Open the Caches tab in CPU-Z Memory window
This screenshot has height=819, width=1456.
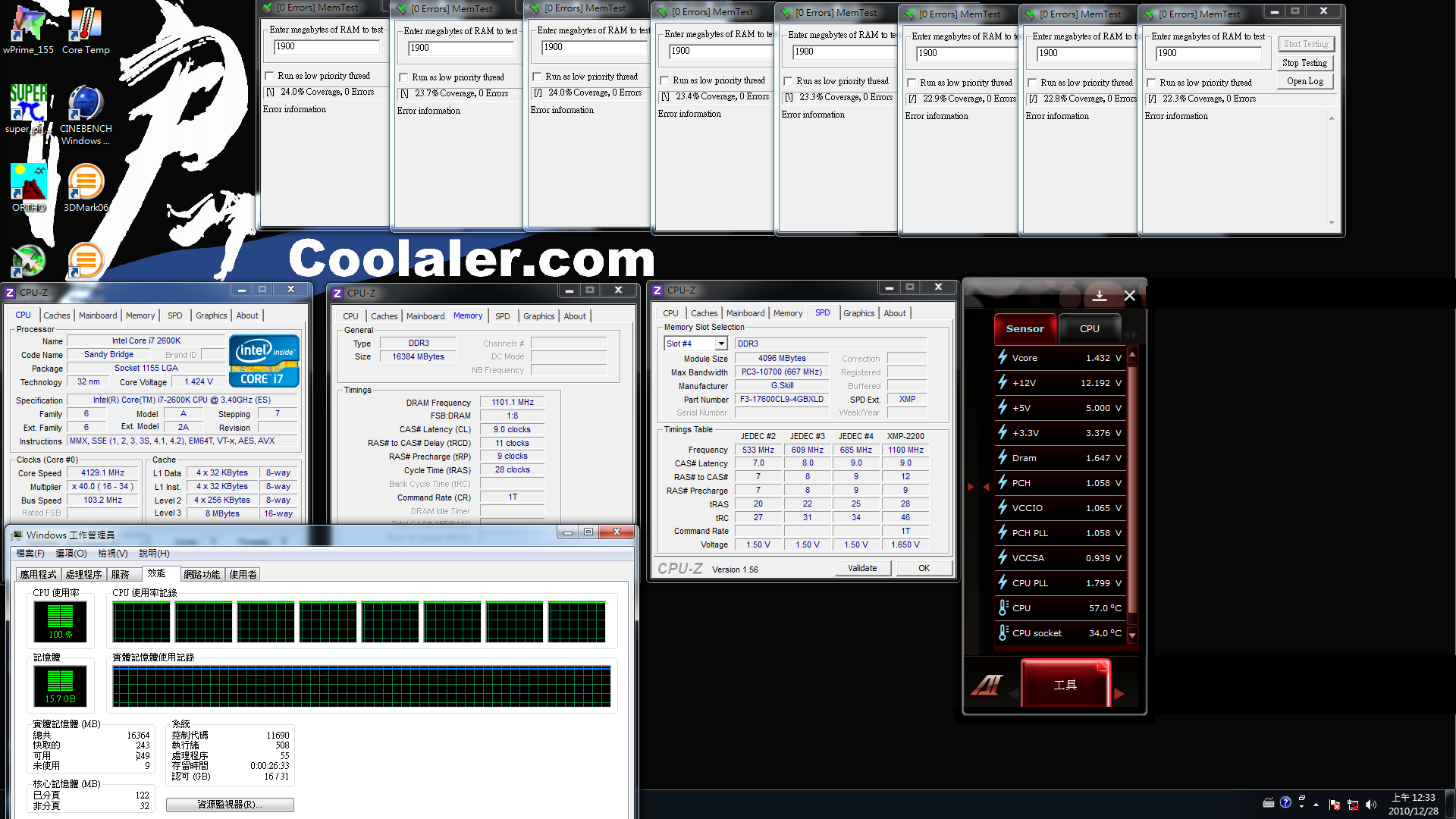click(384, 316)
